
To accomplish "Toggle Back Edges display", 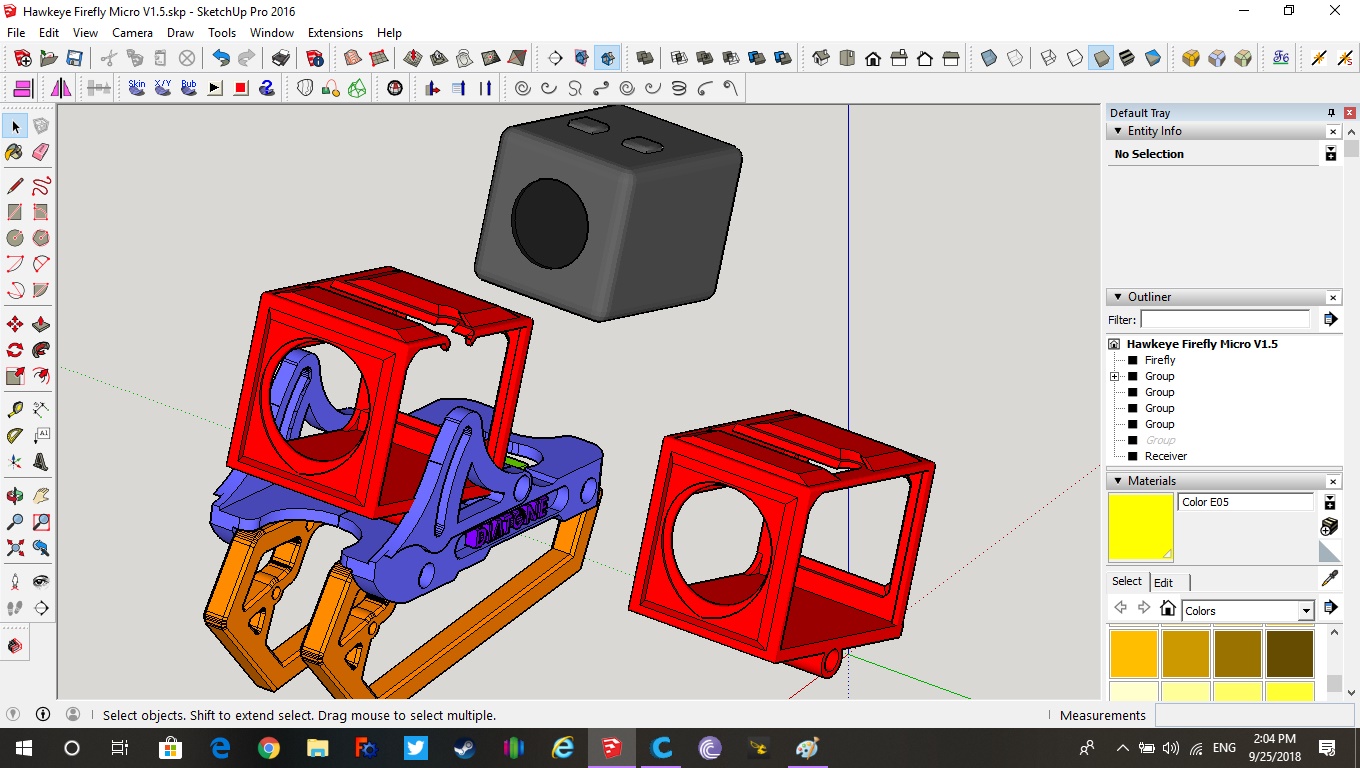I will tap(1015, 58).
